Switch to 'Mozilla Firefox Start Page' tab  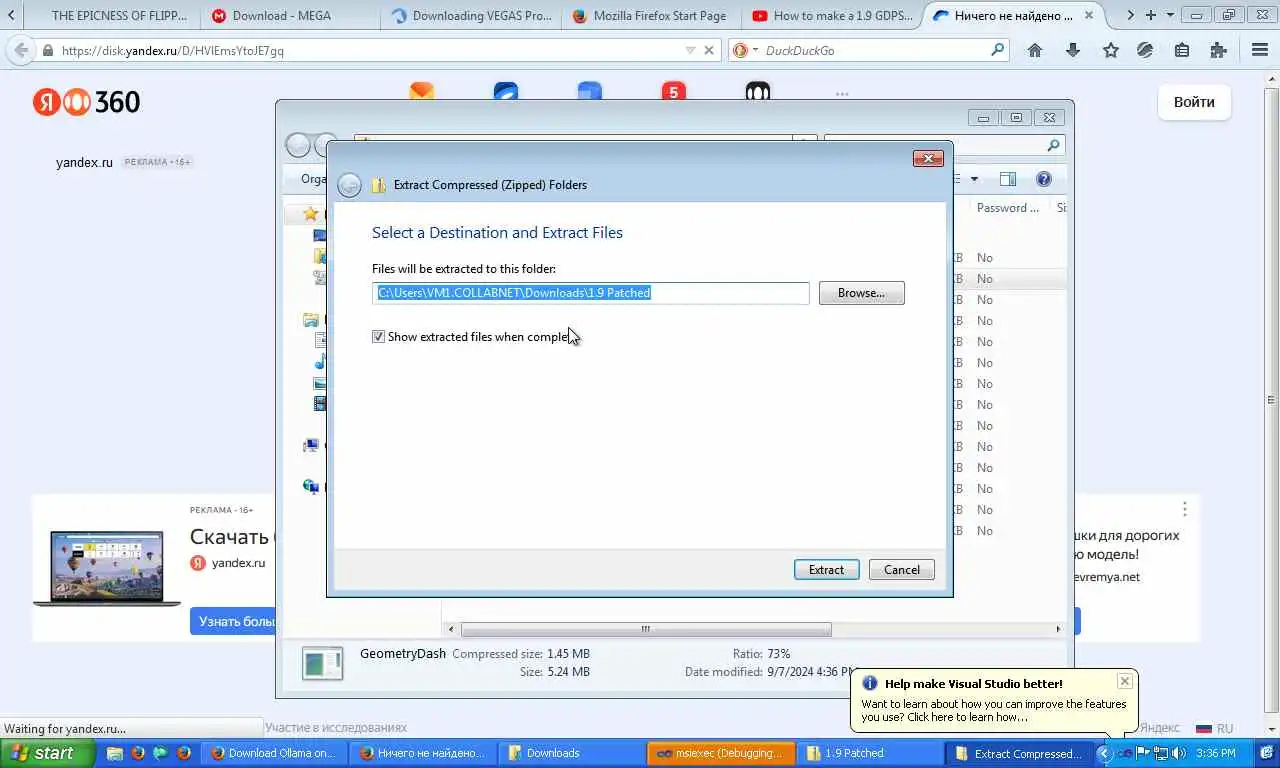[650, 16]
